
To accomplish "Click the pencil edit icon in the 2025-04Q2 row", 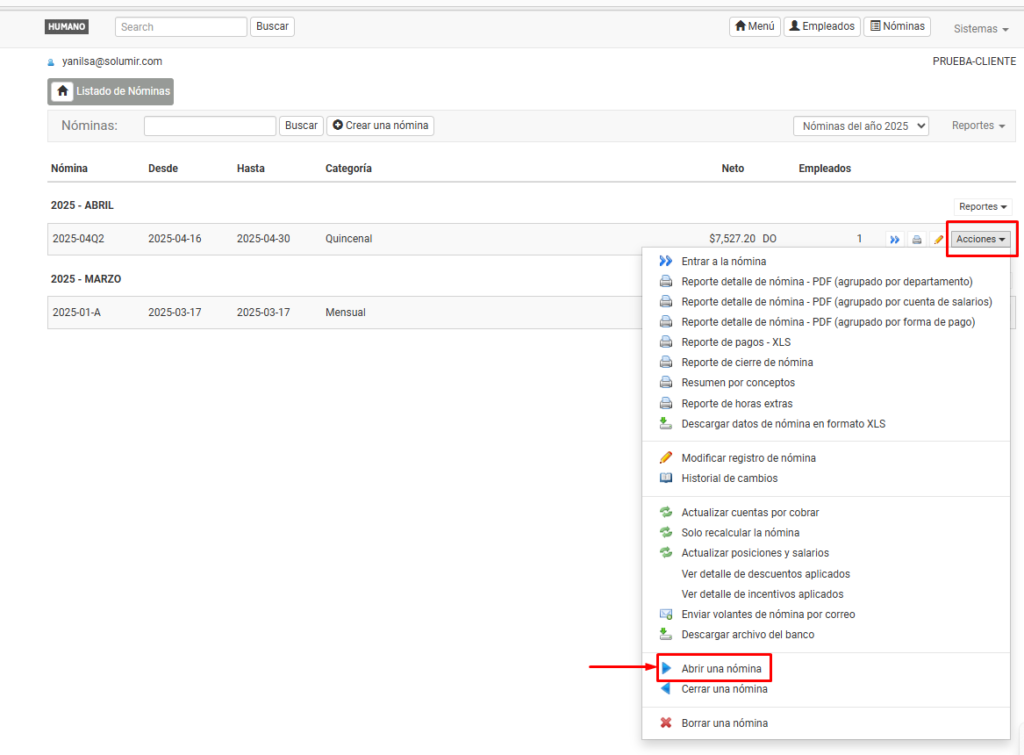I will [938, 240].
